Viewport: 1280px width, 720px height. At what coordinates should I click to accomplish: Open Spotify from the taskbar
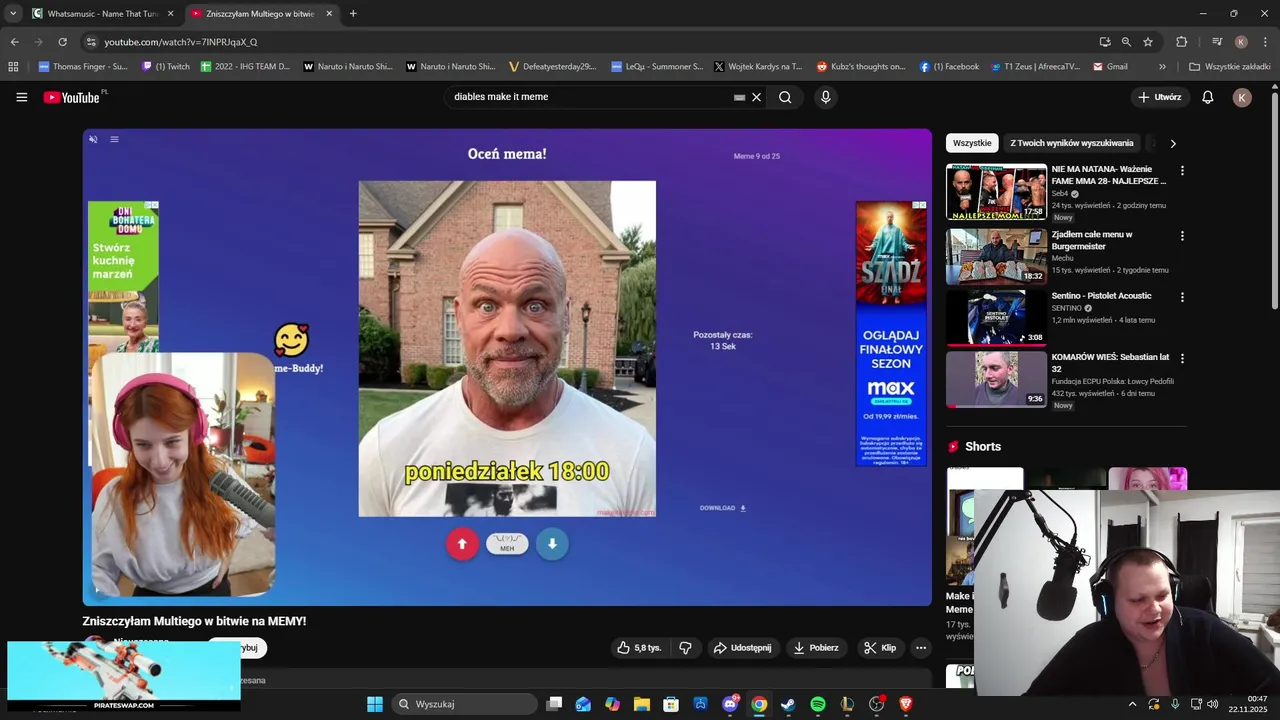point(818,704)
